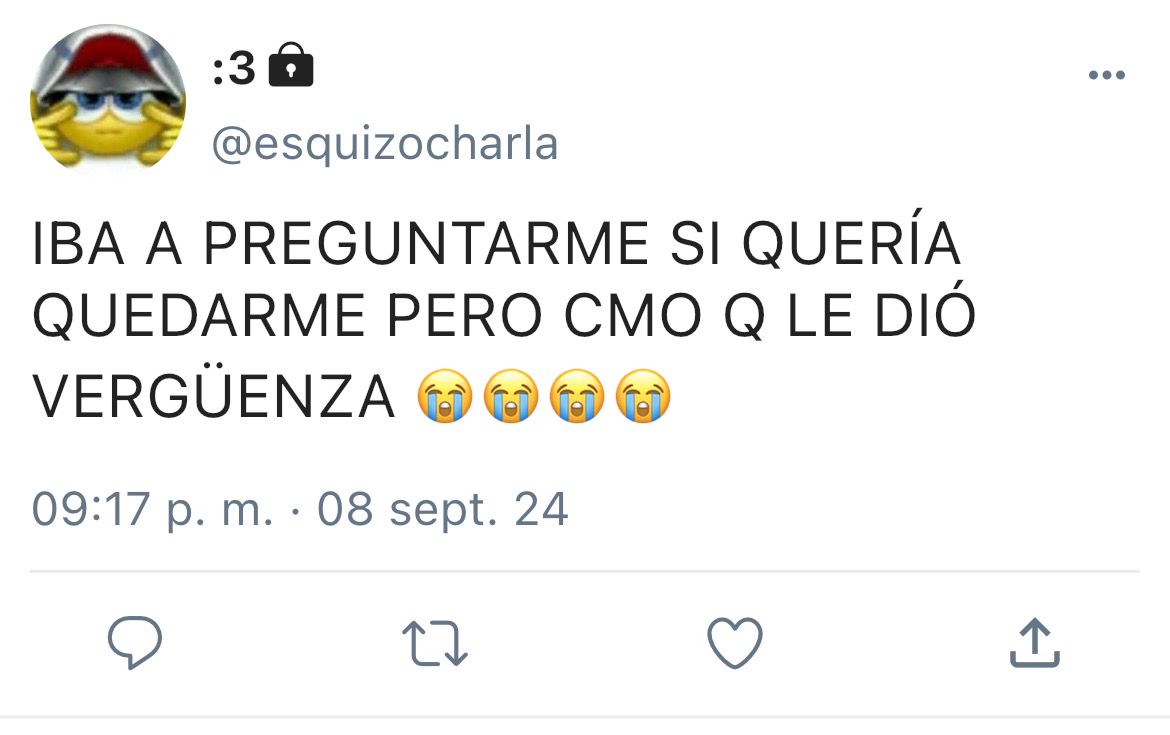Select the second crying emoji
The width and height of the screenshot is (1170, 735).
511,395
